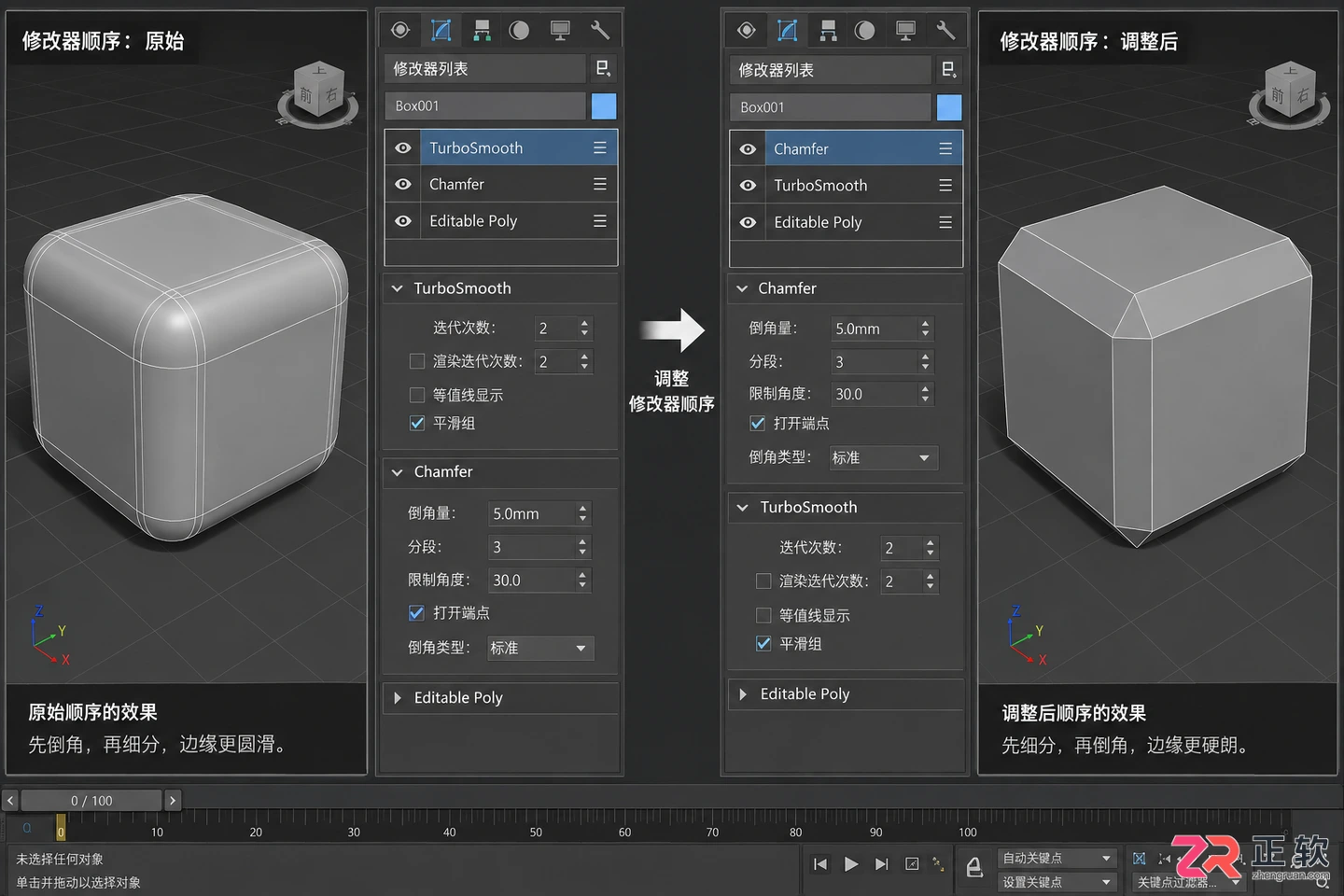Screen dimensions: 1344x896
Task: Toggle the key mode icon beside playback controls
Action: (x=913, y=864)
